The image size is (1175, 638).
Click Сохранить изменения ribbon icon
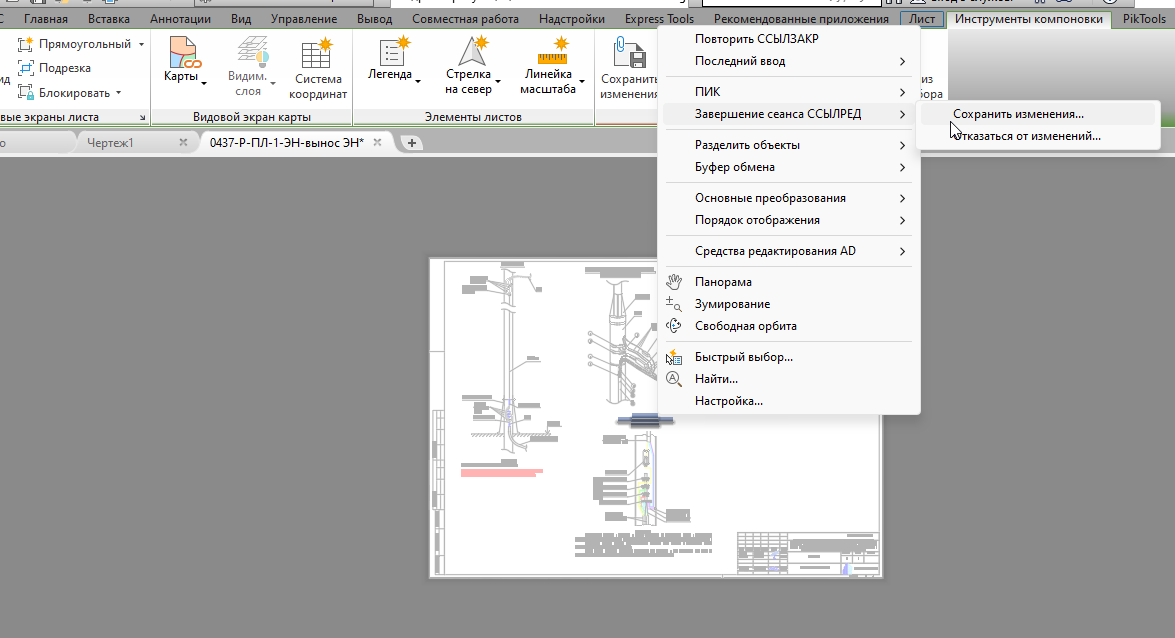629,54
